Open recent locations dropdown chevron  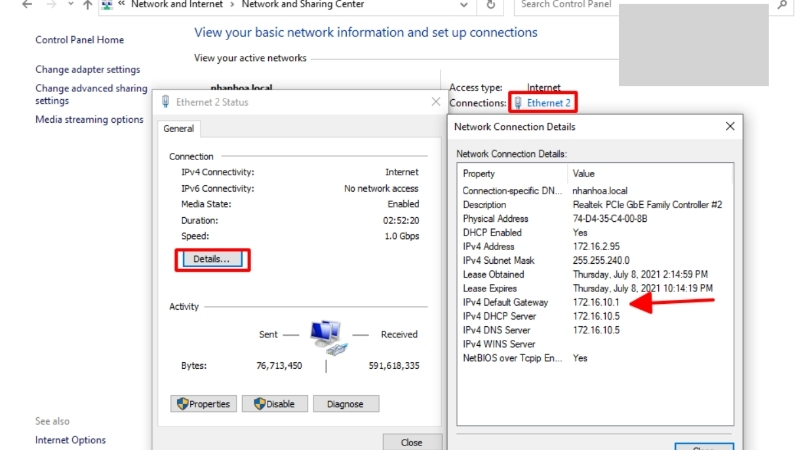click(70, 4)
